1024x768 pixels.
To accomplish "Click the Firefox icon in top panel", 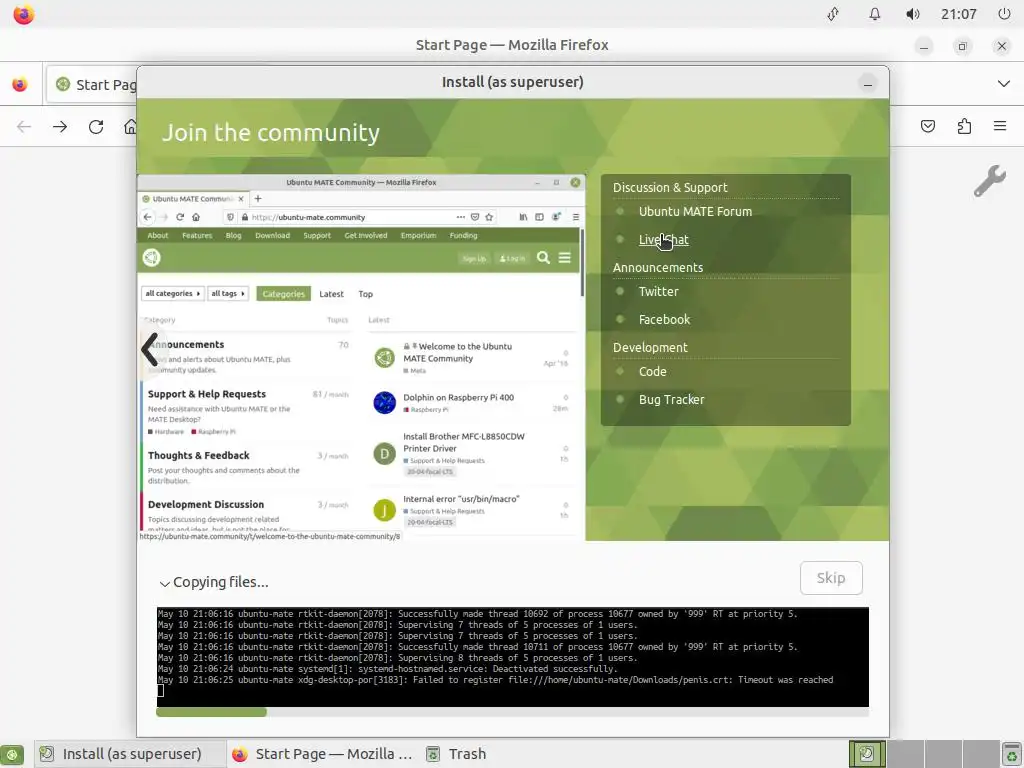I will (24, 14).
